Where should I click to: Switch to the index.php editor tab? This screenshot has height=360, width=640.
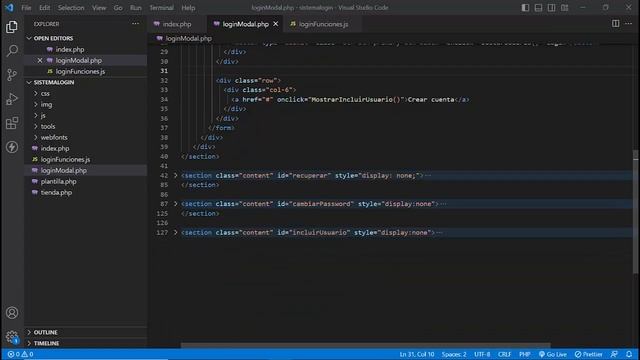pyautogui.click(x=177, y=24)
